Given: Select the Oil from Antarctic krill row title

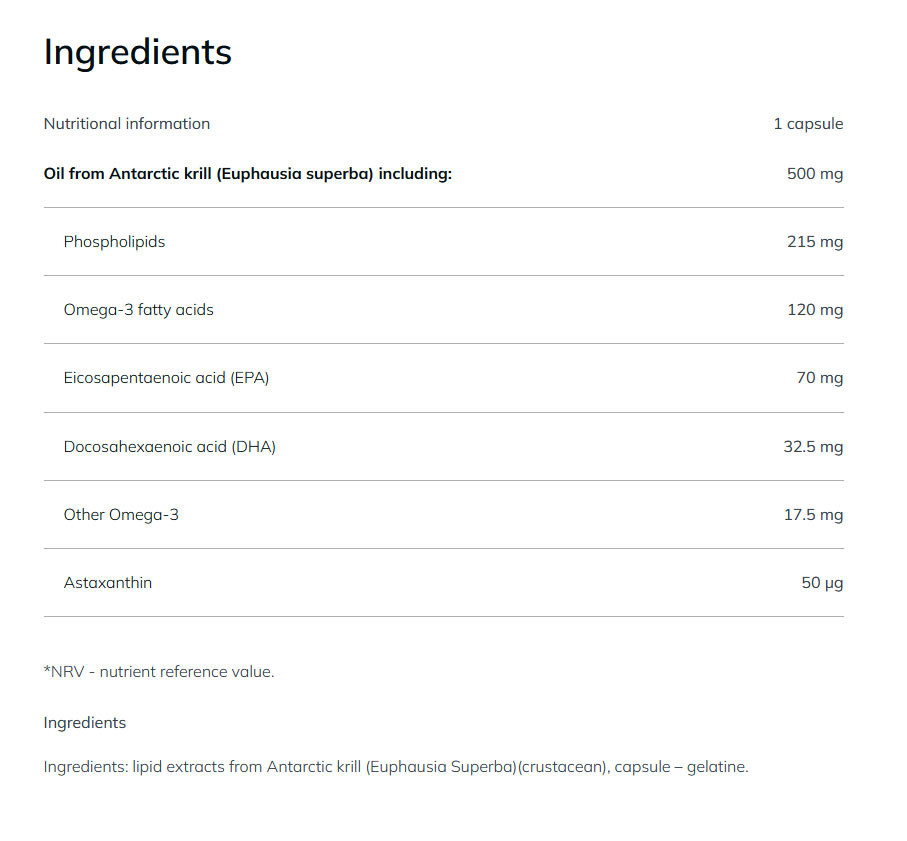Looking at the screenshot, I should point(248,174).
